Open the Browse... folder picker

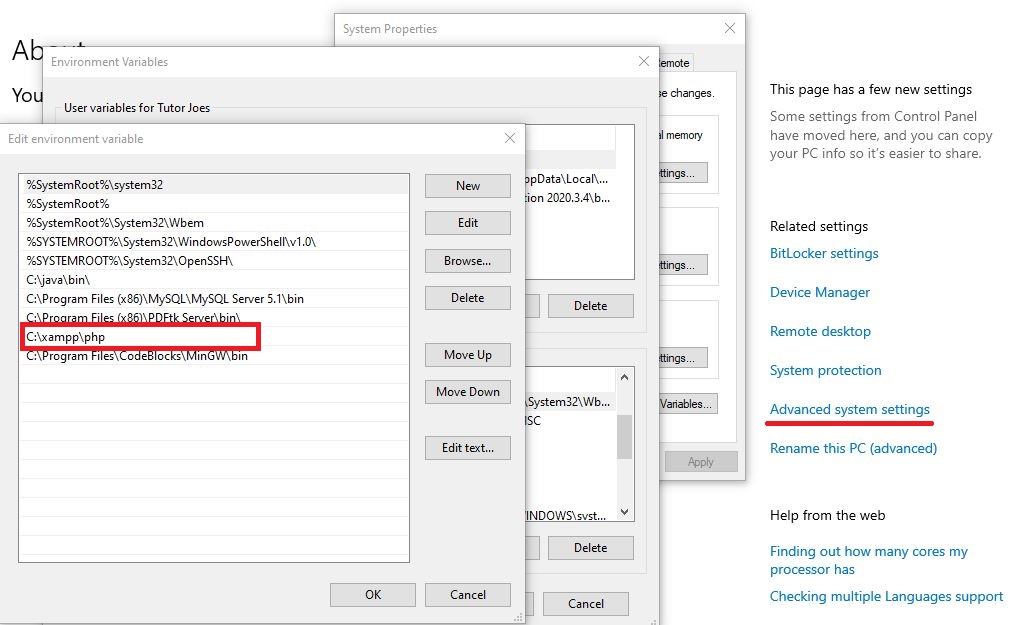click(467, 261)
